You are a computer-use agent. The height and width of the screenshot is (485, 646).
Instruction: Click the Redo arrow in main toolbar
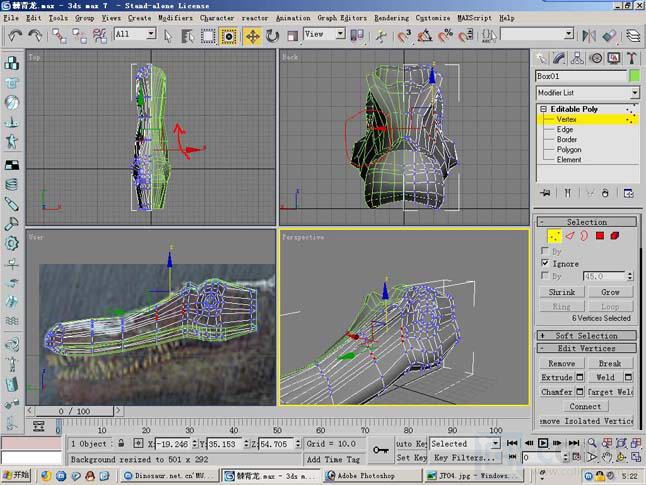coord(35,36)
